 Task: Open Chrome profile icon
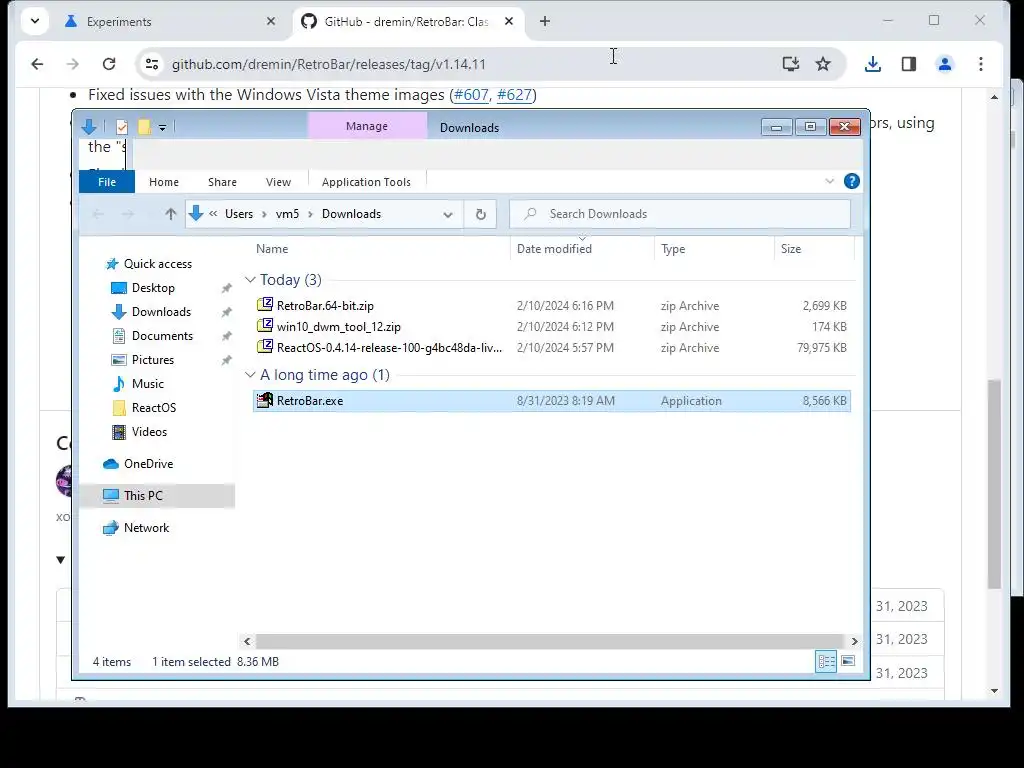tap(944, 64)
